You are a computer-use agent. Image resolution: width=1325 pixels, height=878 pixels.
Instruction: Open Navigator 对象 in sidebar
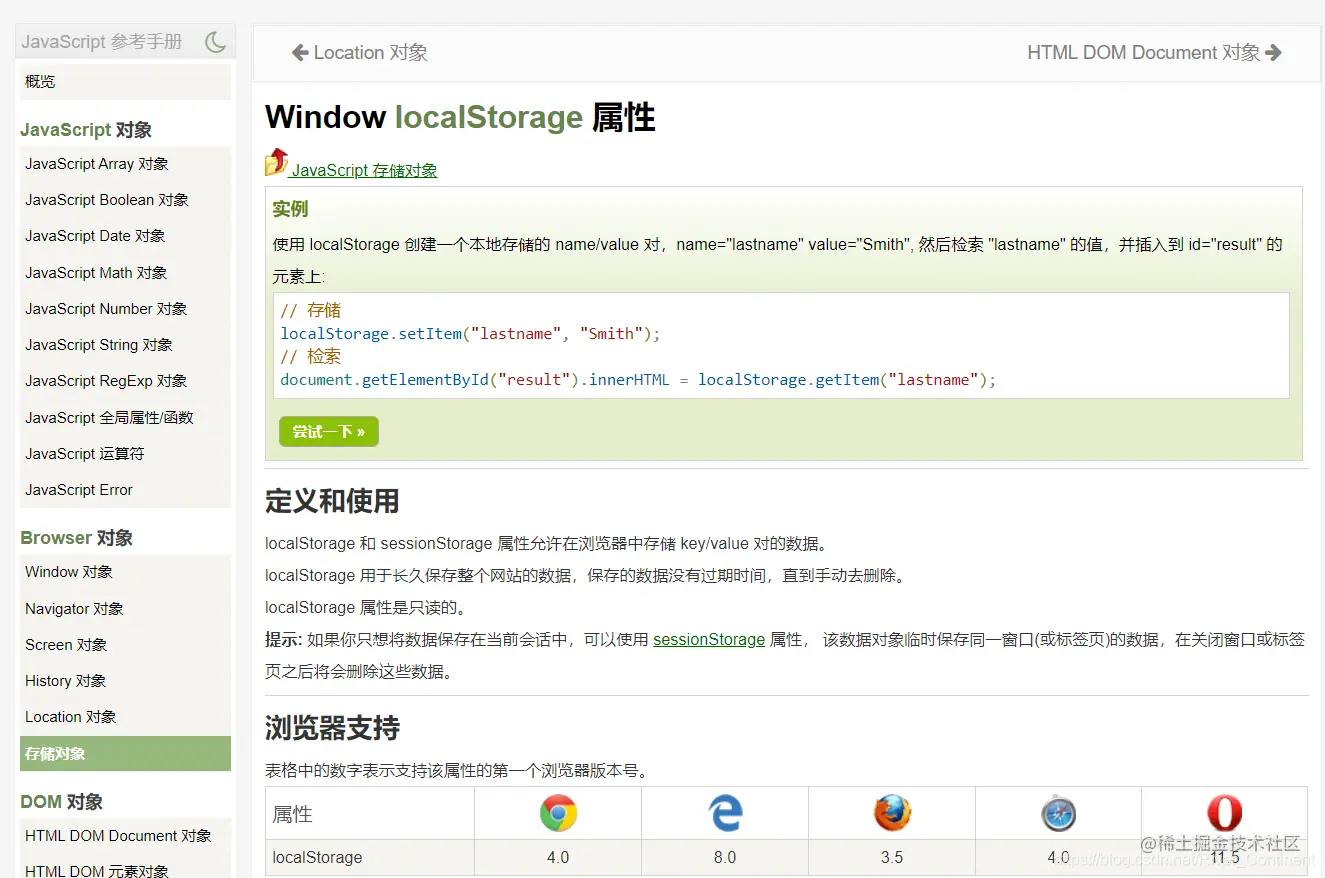125,609
